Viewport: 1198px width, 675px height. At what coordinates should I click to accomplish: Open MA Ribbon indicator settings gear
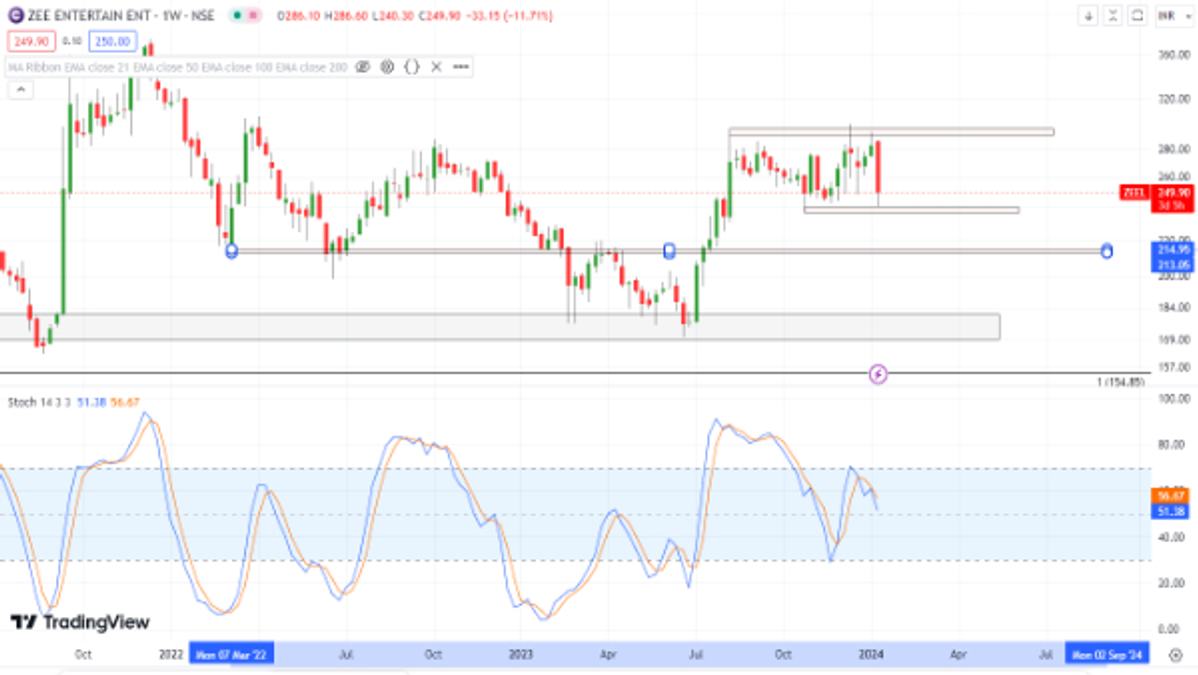[x=387, y=67]
